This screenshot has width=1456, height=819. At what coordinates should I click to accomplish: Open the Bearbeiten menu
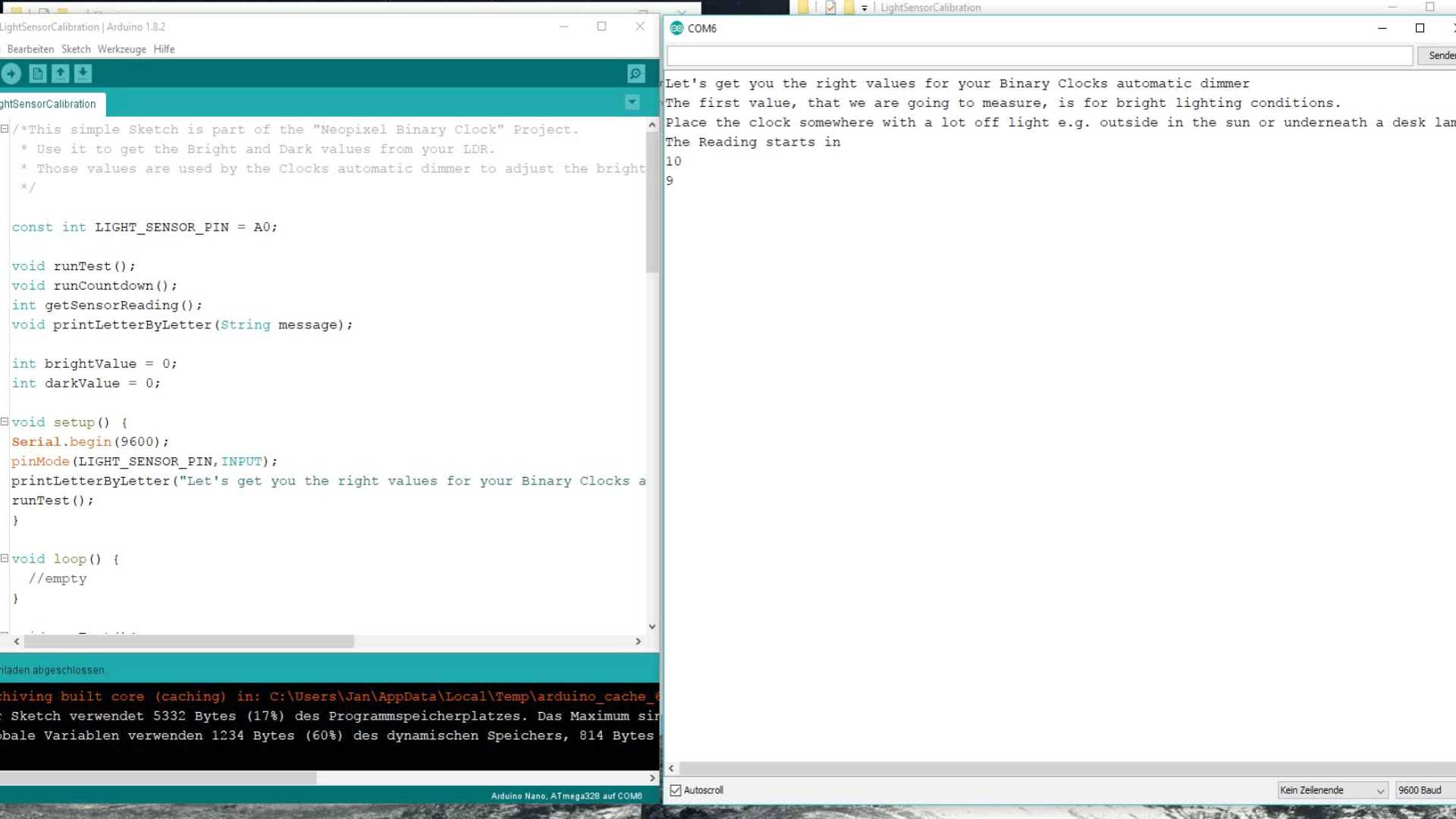(29, 49)
